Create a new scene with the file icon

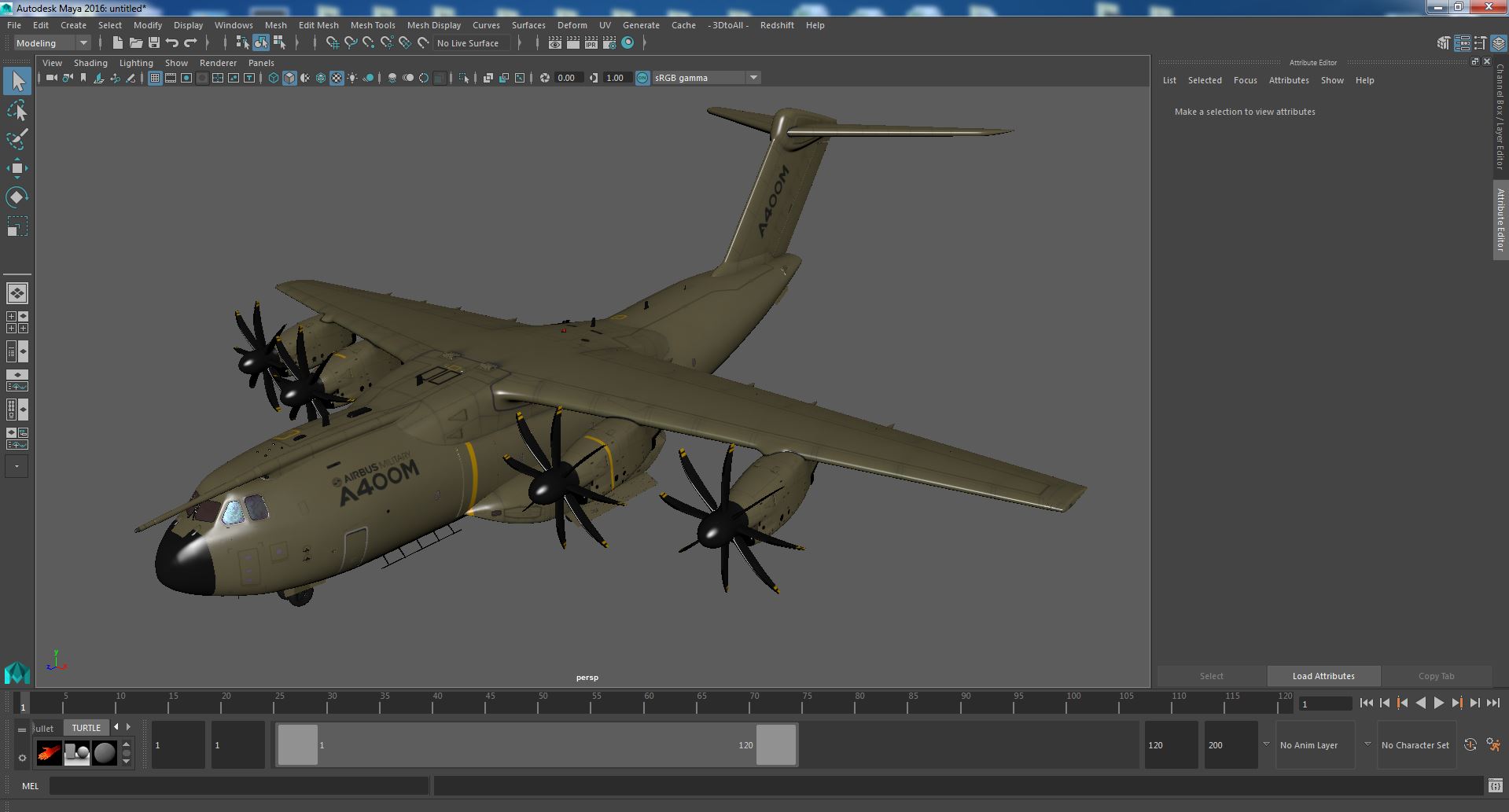tap(117, 43)
